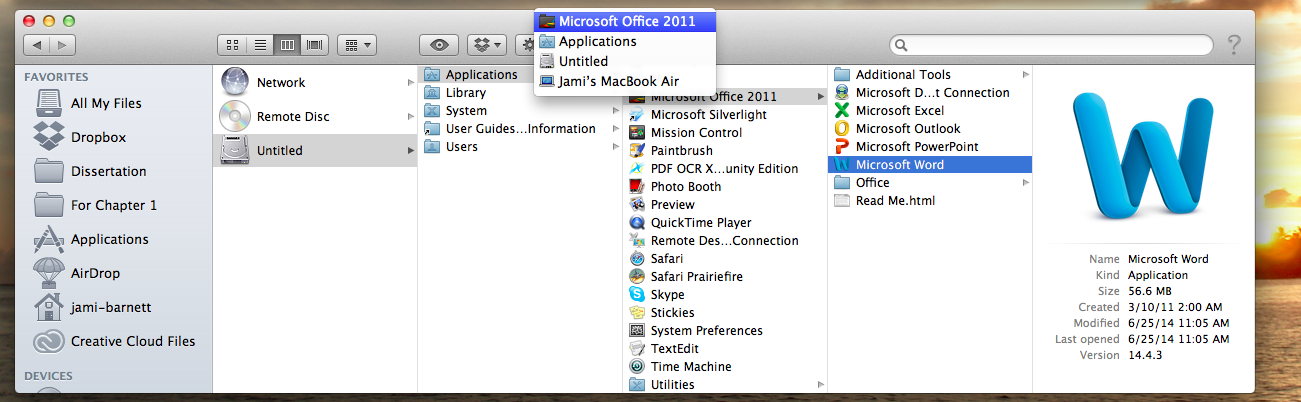Viewport: 1301px width, 402px height.
Task: Open jami-barnett home folder in sidebar
Action: (x=114, y=307)
